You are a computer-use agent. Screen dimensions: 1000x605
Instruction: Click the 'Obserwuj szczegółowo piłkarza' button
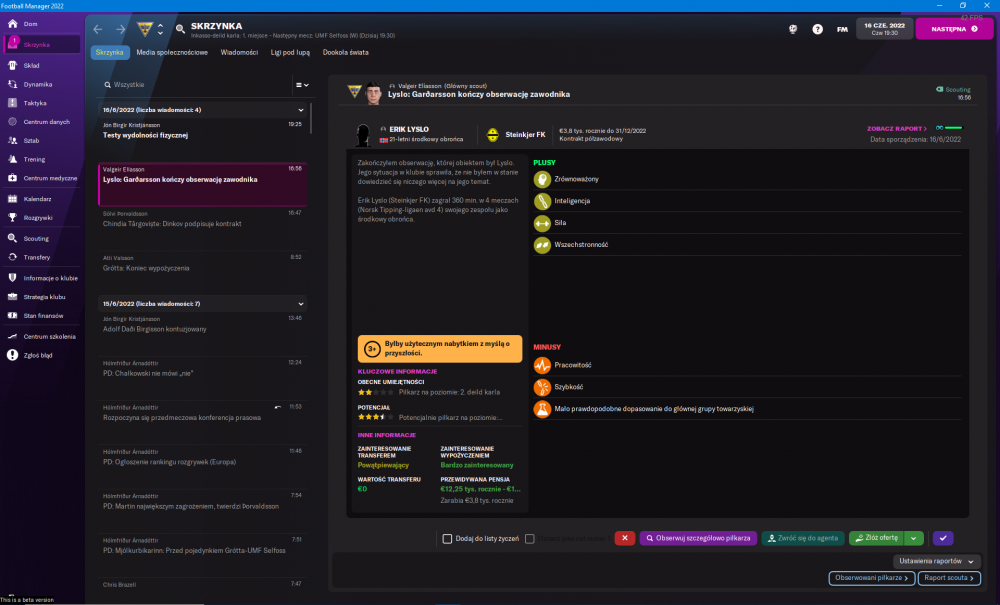[x=698, y=538]
